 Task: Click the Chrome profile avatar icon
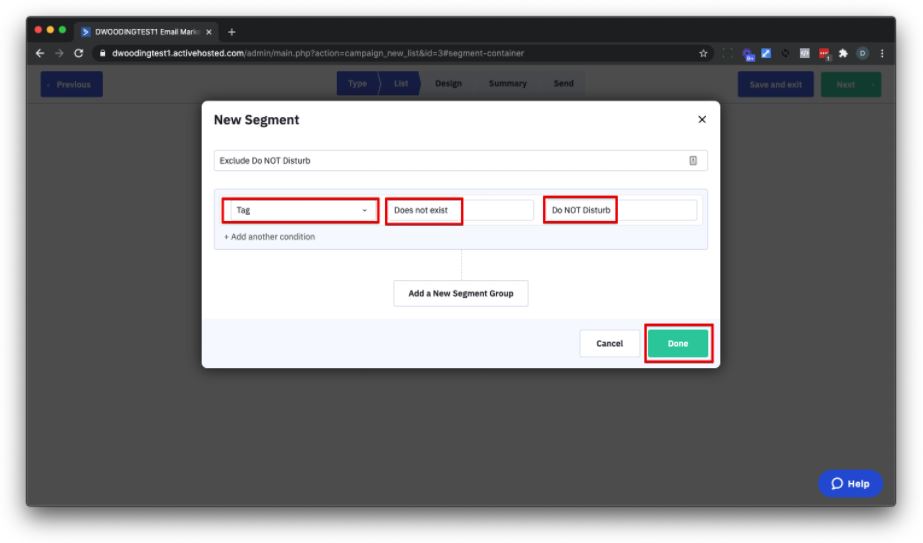tap(863, 53)
